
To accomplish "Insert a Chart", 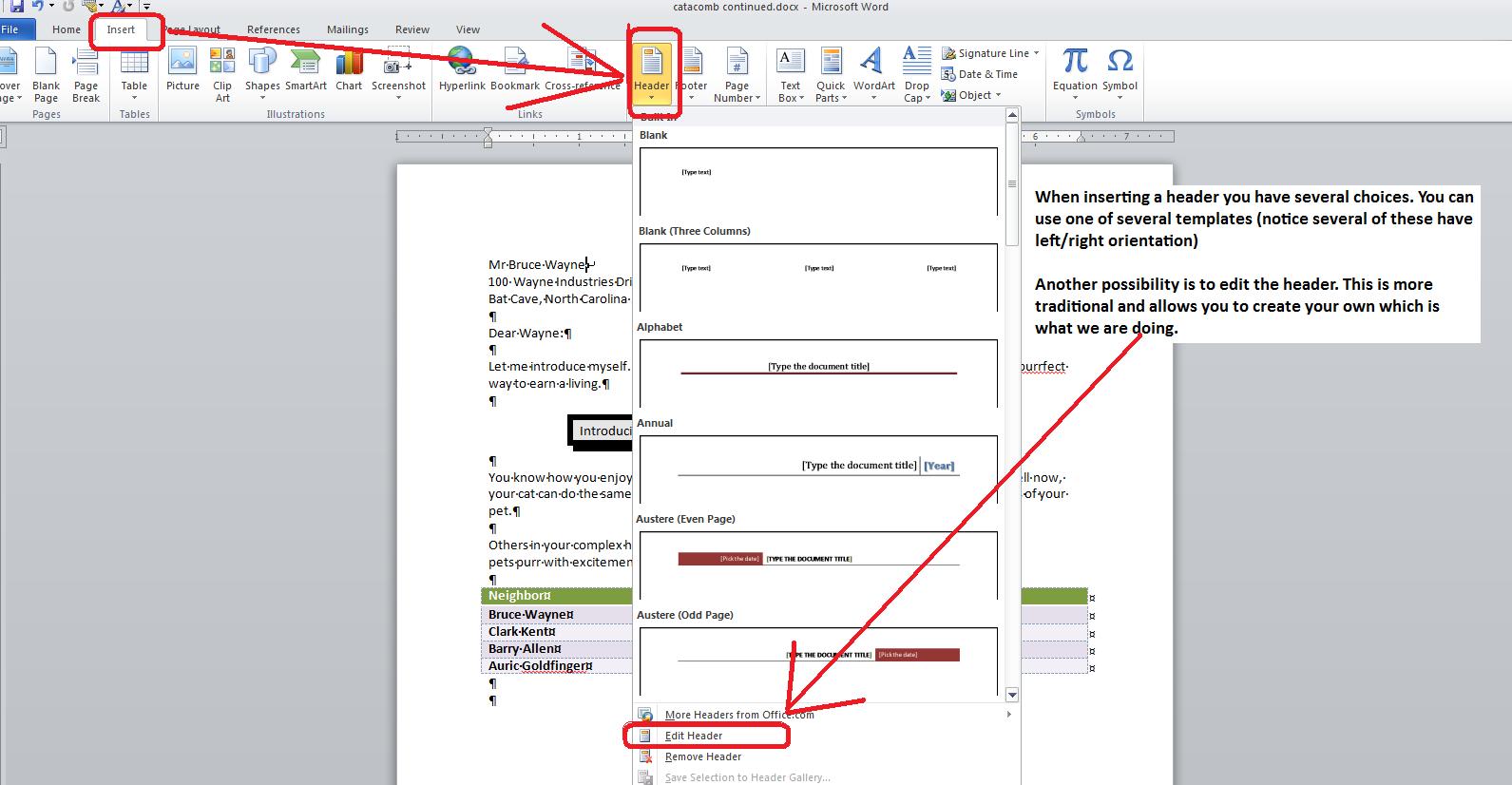I will [x=349, y=69].
